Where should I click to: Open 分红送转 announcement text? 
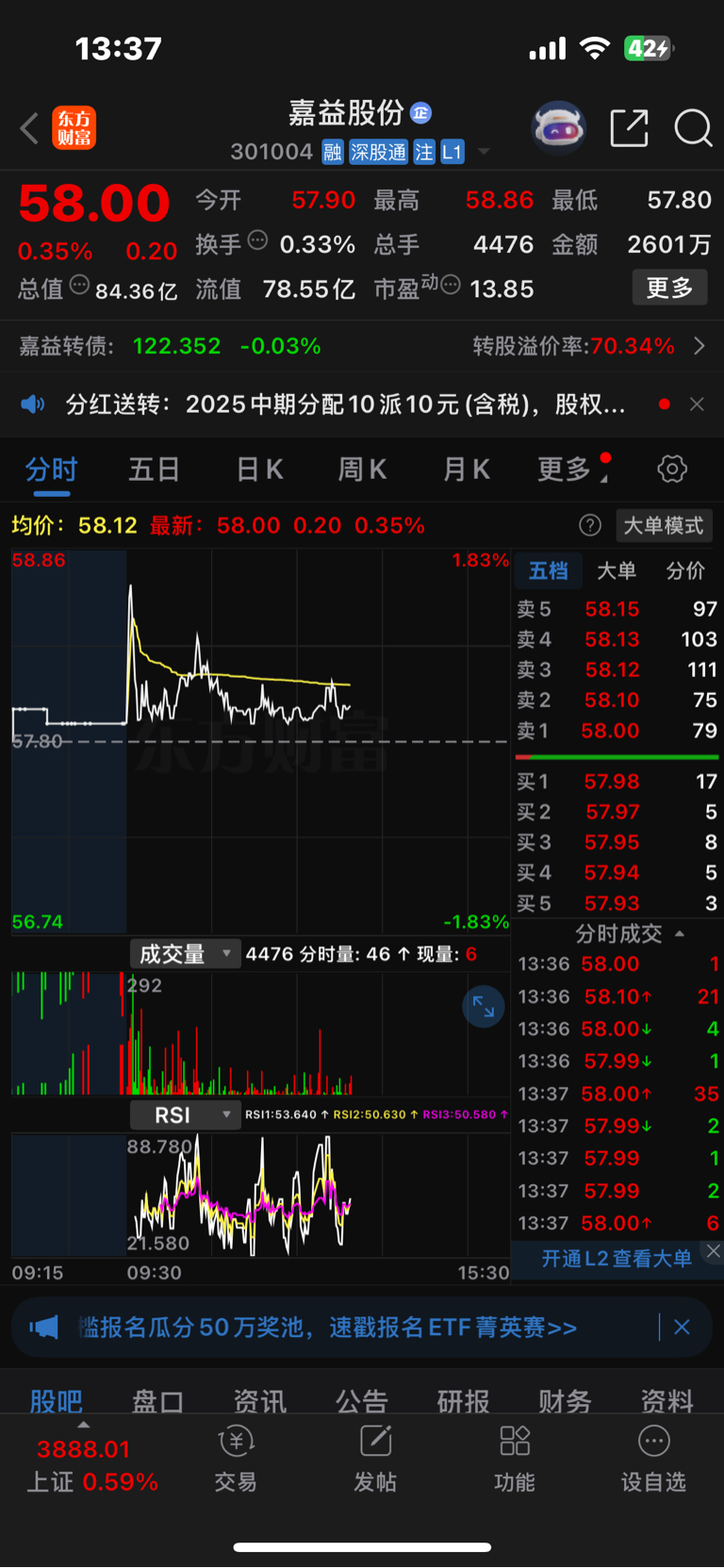[345, 404]
